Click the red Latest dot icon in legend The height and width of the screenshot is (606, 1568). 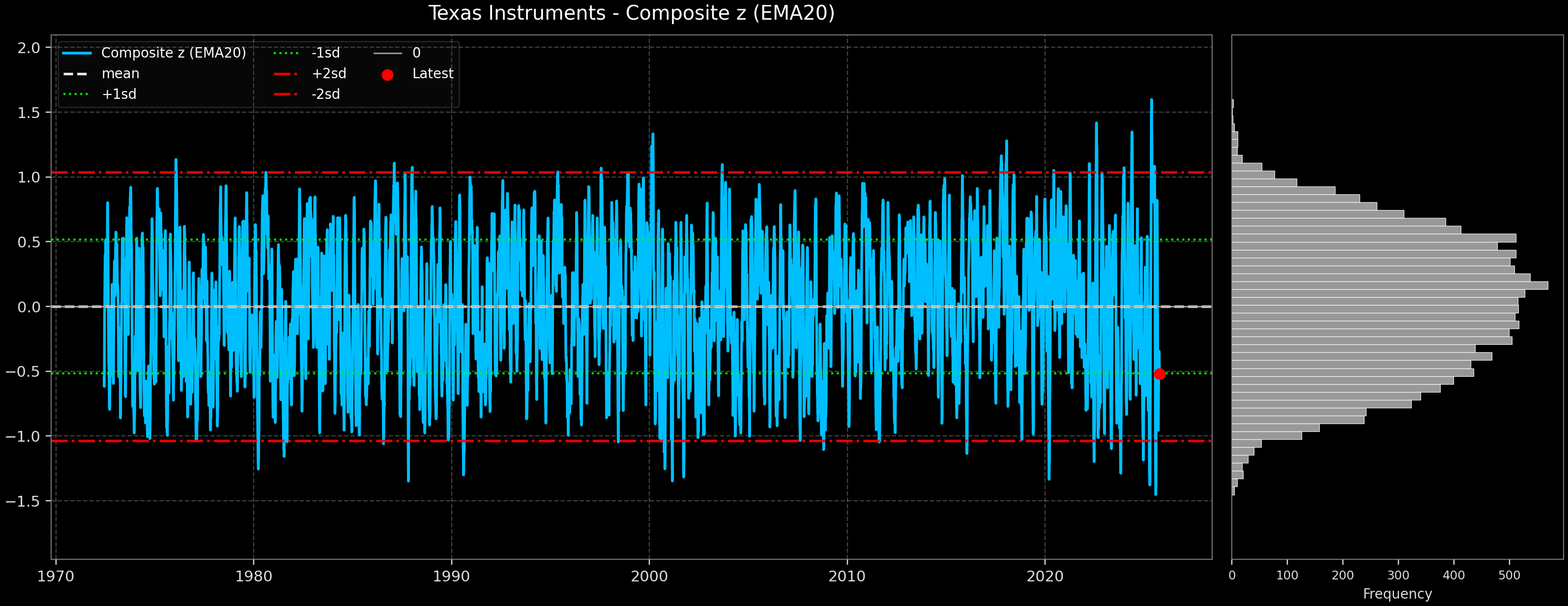point(388,74)
